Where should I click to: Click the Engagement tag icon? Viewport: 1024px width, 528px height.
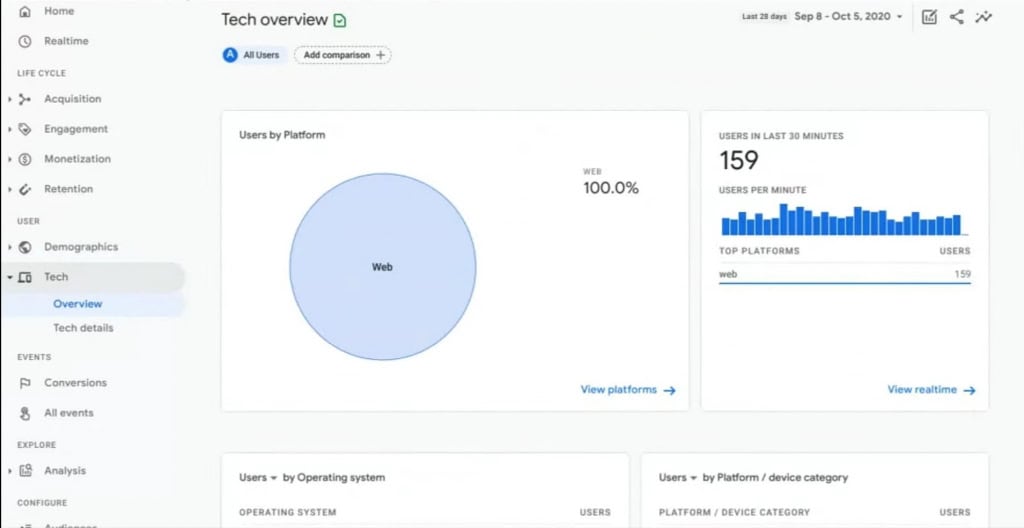25,129
